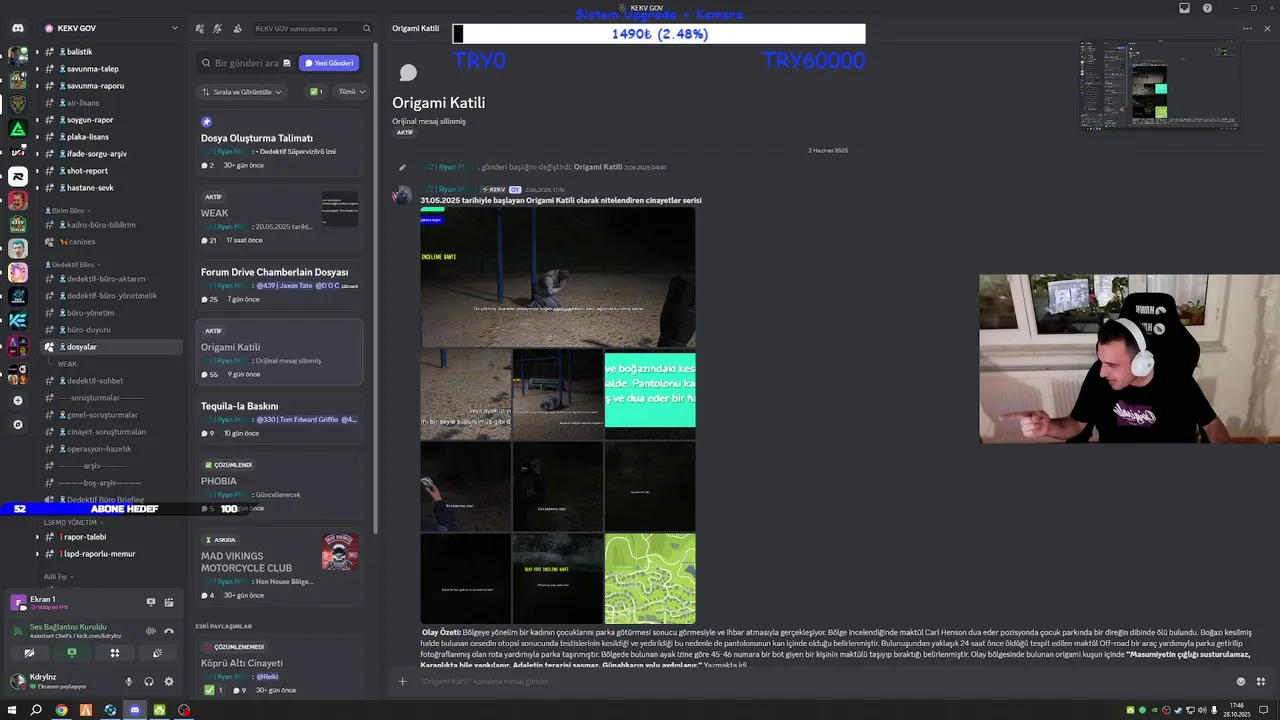
Task: Open Discord help question mark icon
Action: click(1207, 8)
